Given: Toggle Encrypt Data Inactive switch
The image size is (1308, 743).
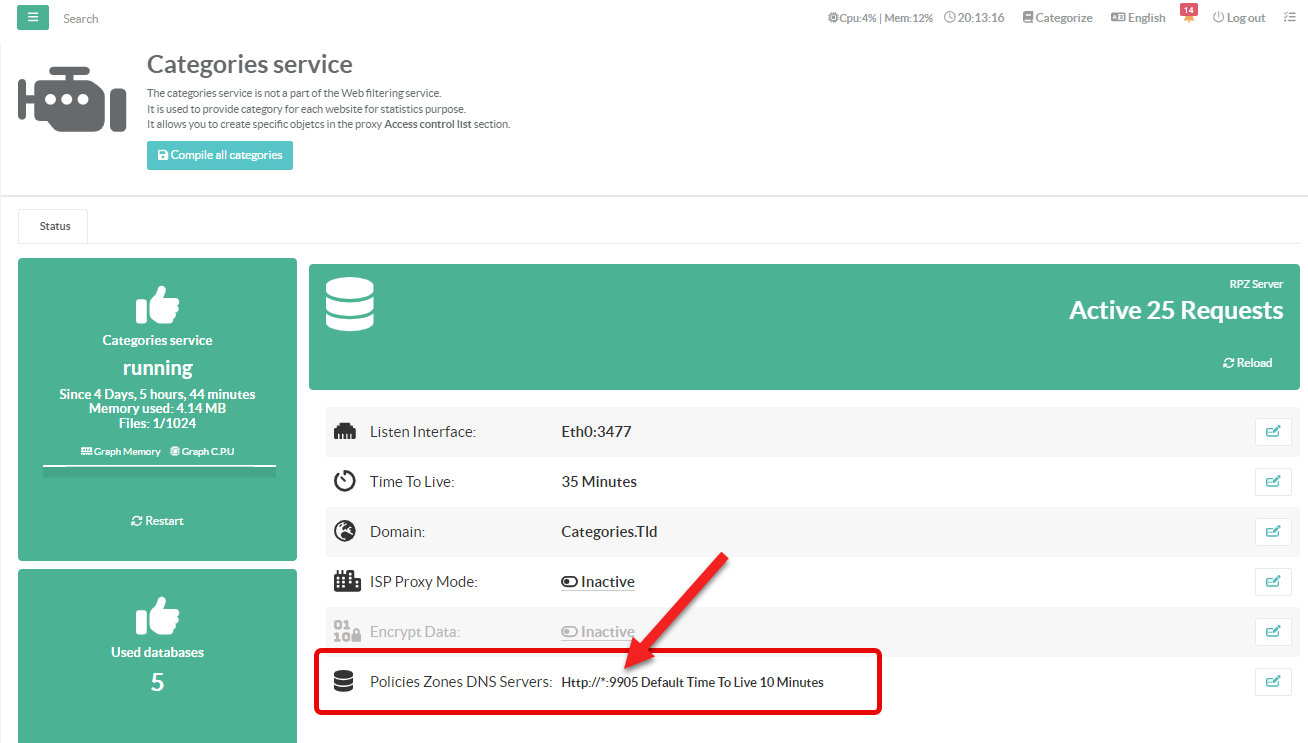Looking at the screenshot, I should (x=598, y=632).
